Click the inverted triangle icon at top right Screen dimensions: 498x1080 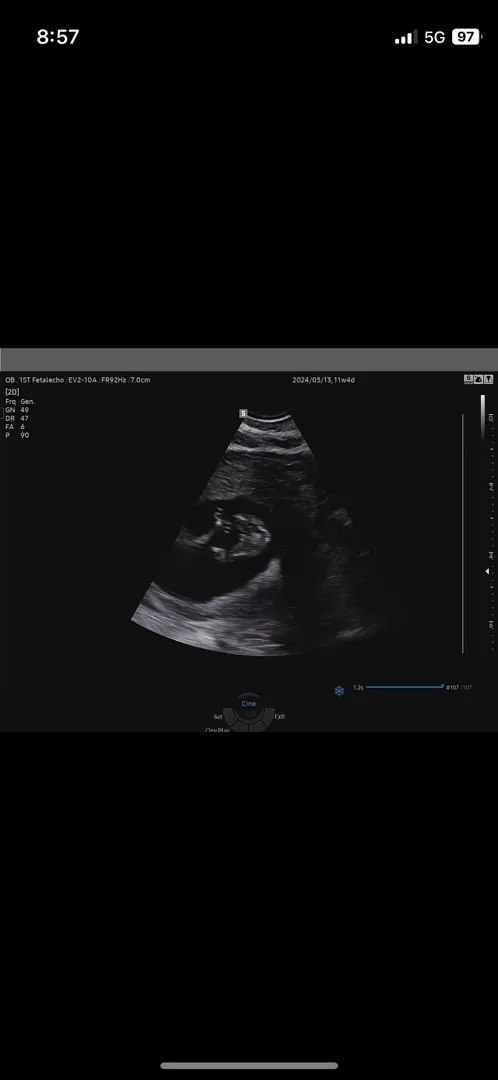point(488,379)
